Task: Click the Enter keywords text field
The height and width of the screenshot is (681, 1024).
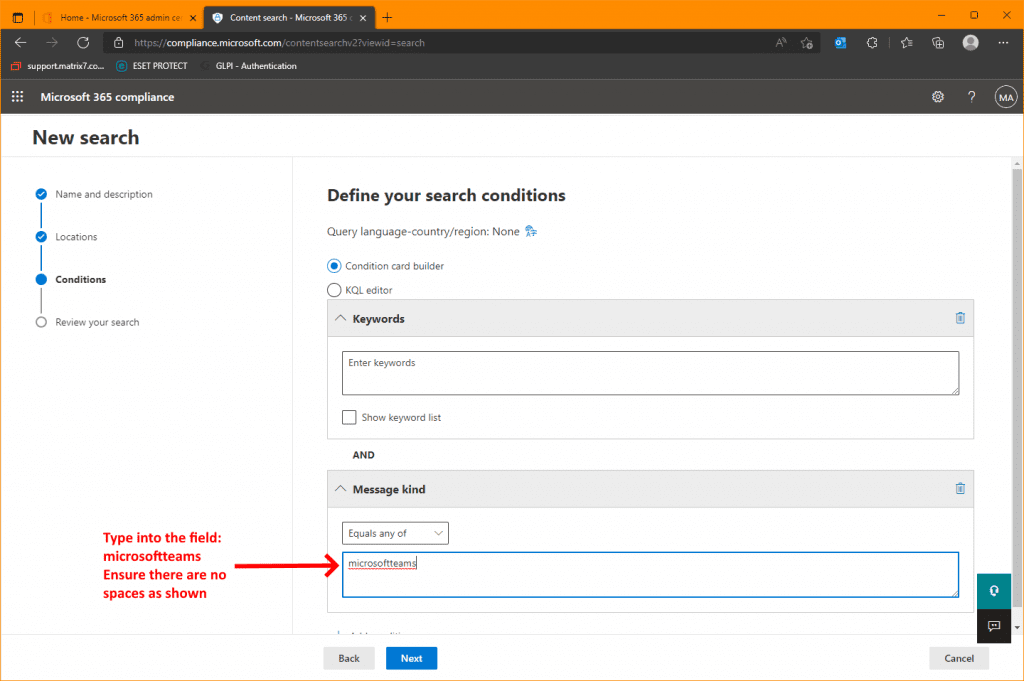Action: (x=650, y=373)
